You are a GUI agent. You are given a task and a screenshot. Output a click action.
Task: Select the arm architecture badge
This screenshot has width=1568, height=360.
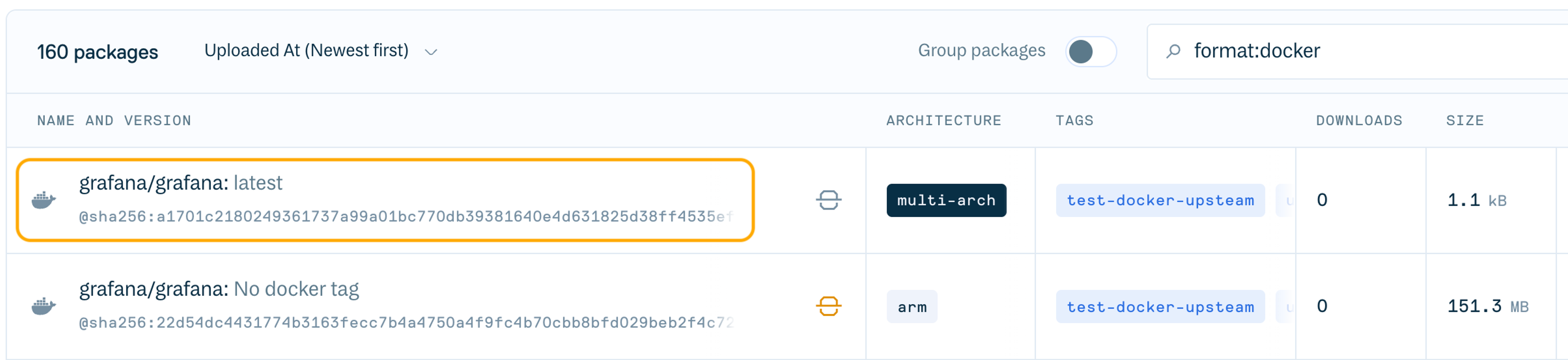[911, 307]
